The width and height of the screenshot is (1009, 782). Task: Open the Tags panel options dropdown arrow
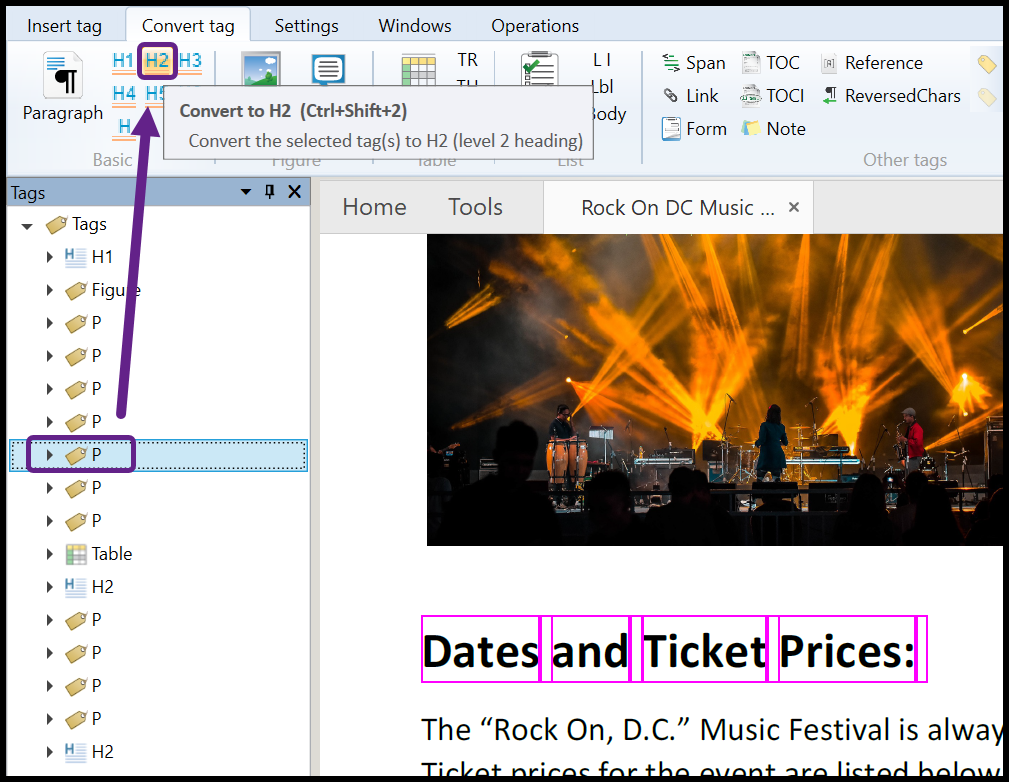[x=246, y=192]
